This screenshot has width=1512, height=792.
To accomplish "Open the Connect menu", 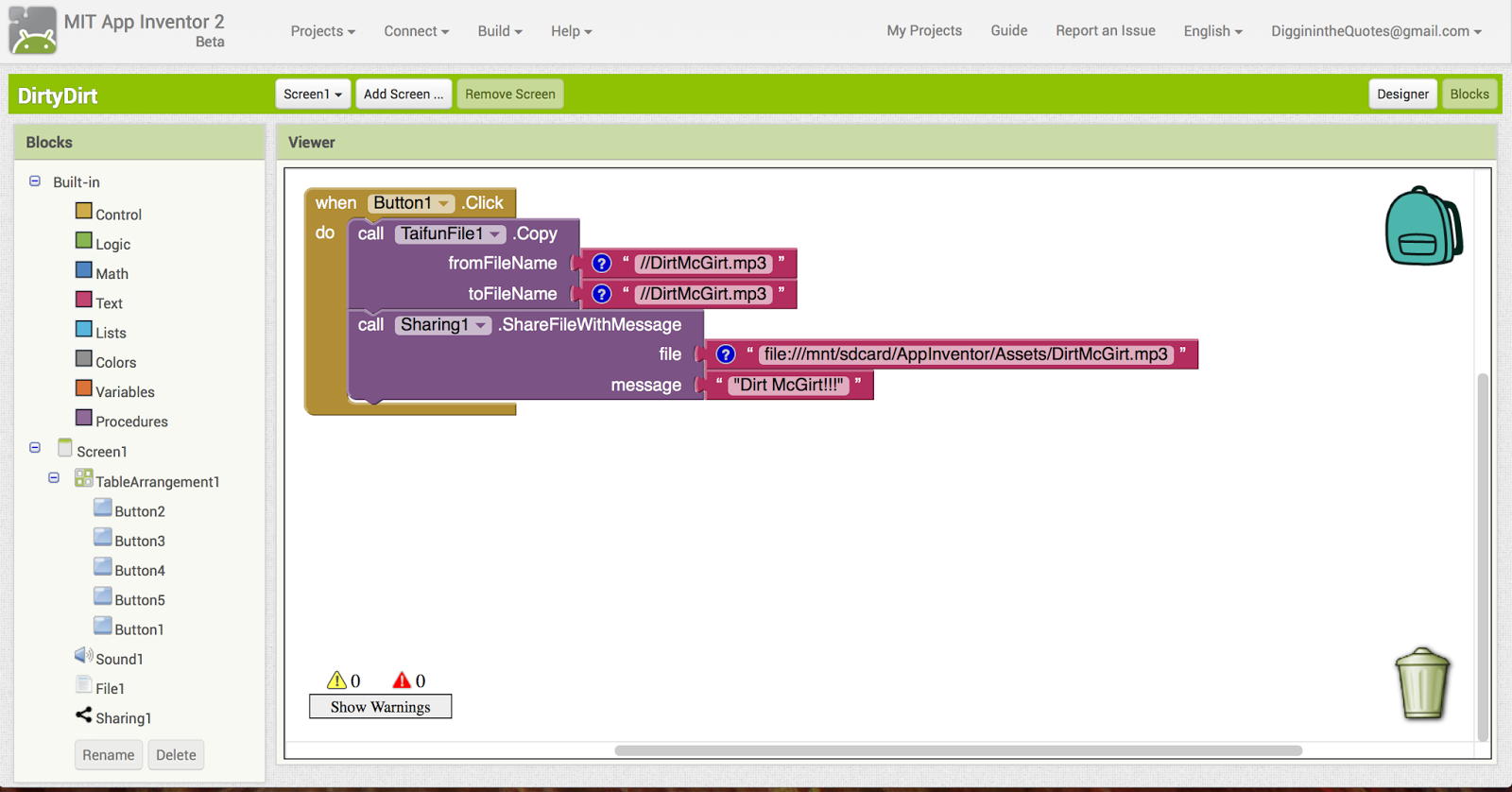I will (417, 31).
